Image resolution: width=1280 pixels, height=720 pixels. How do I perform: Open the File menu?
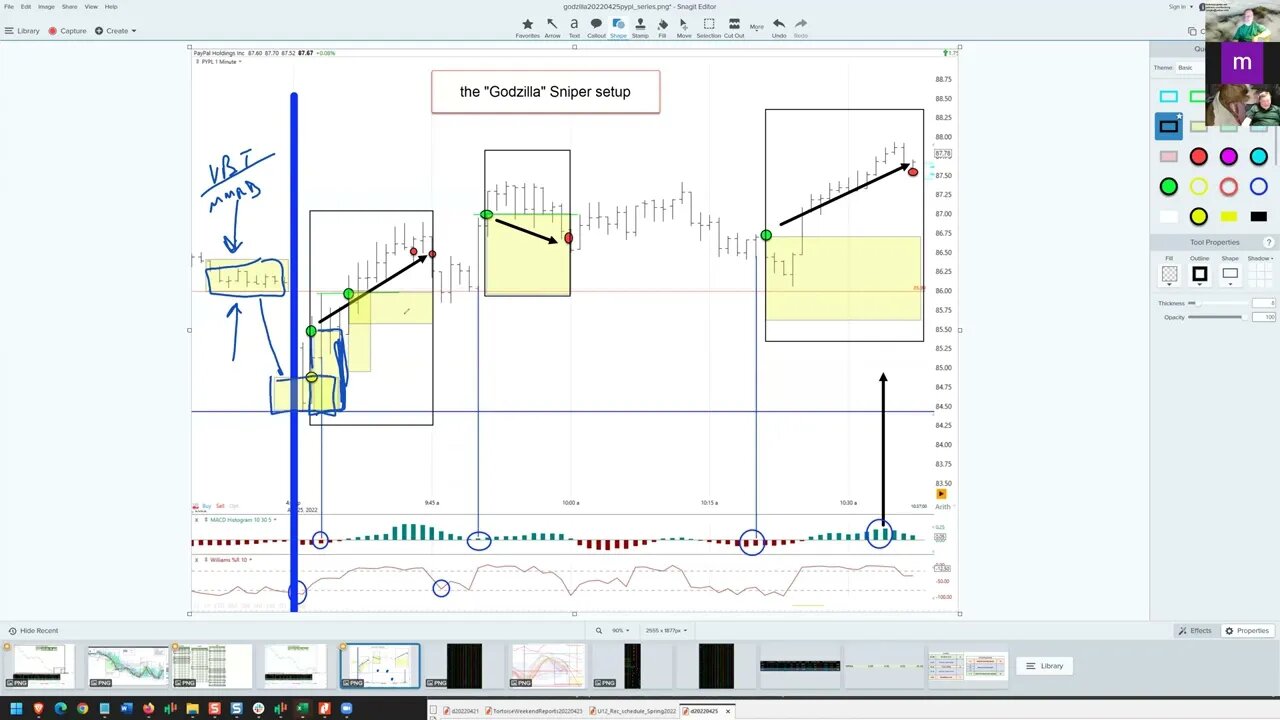click(9, 6)
